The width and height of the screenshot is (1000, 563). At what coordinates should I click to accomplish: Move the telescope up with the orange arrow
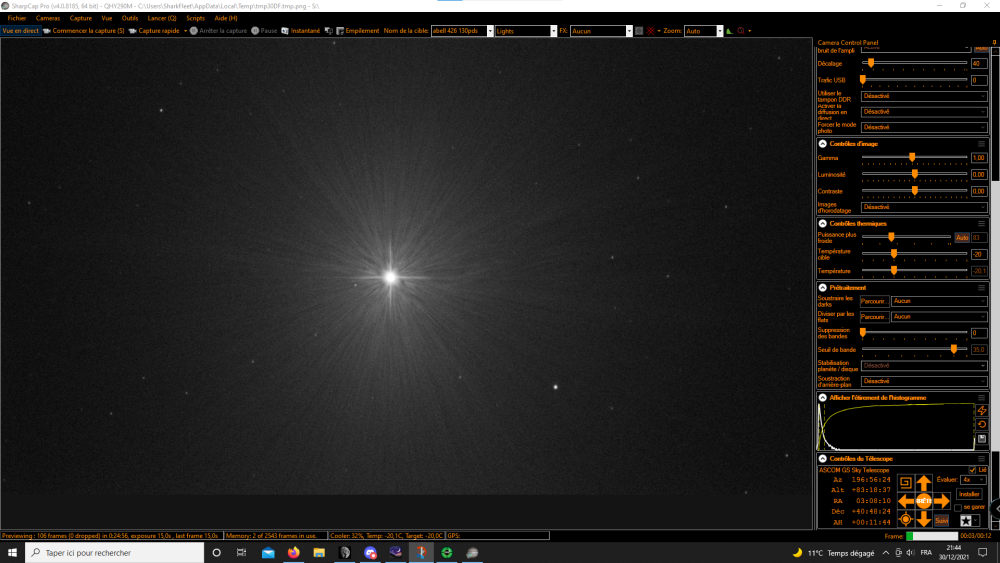(x=923, y=483)
